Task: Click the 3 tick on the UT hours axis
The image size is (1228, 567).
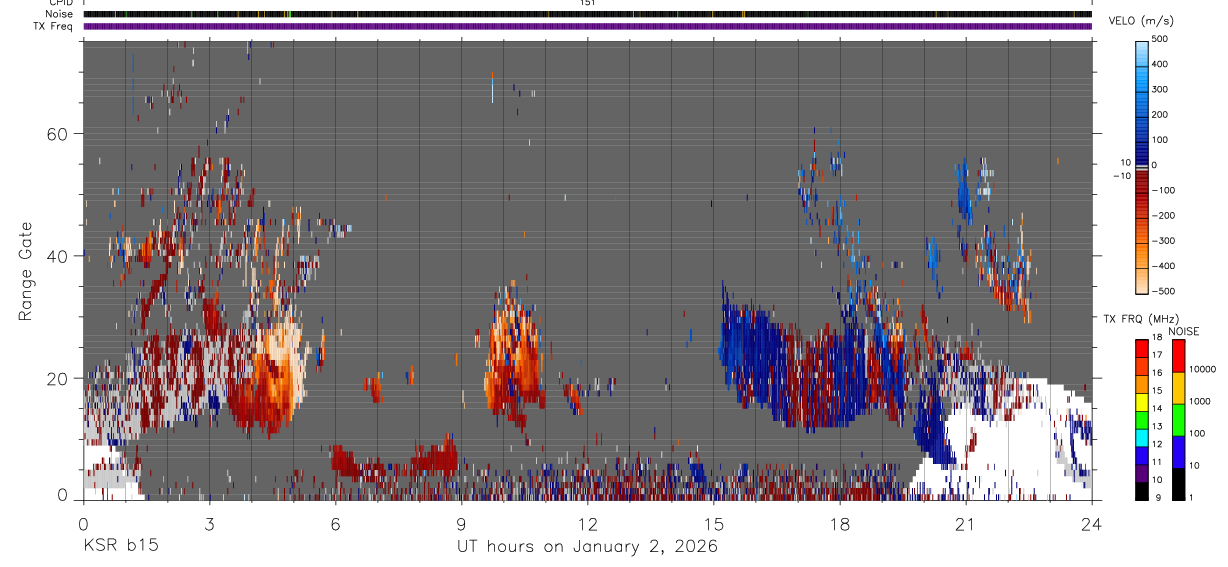Action: [x=209, y=523]
